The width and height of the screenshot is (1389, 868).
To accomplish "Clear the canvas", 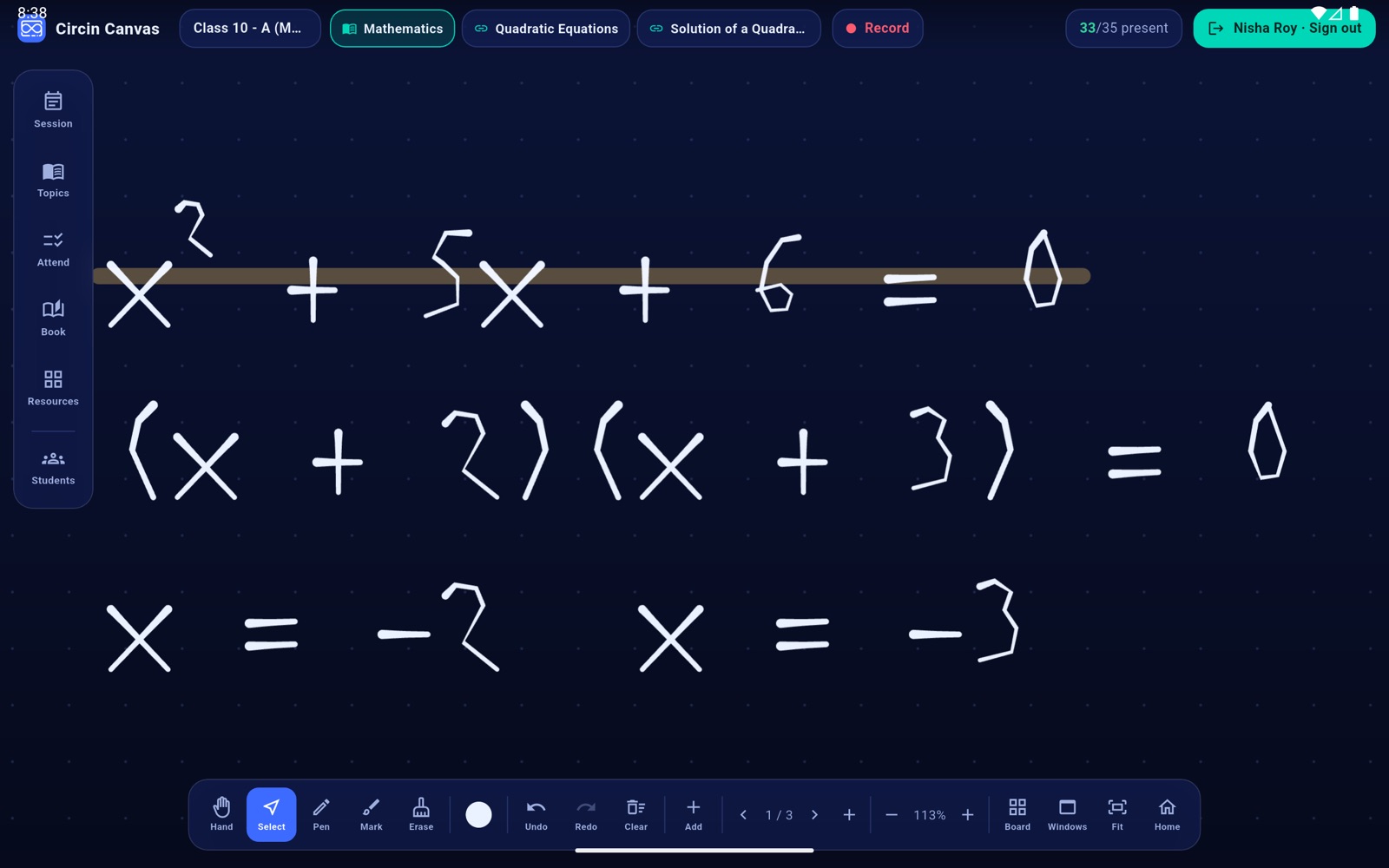I will click(636, 814).
